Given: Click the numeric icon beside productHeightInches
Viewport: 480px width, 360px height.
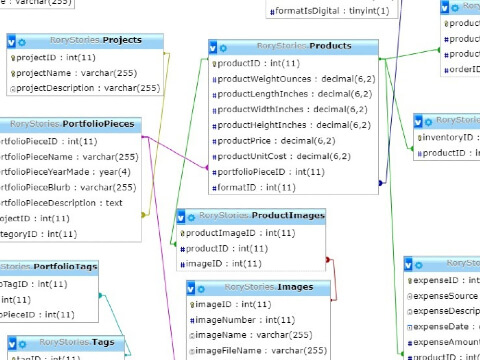Looking at the screenshot, I should (215, 126).
